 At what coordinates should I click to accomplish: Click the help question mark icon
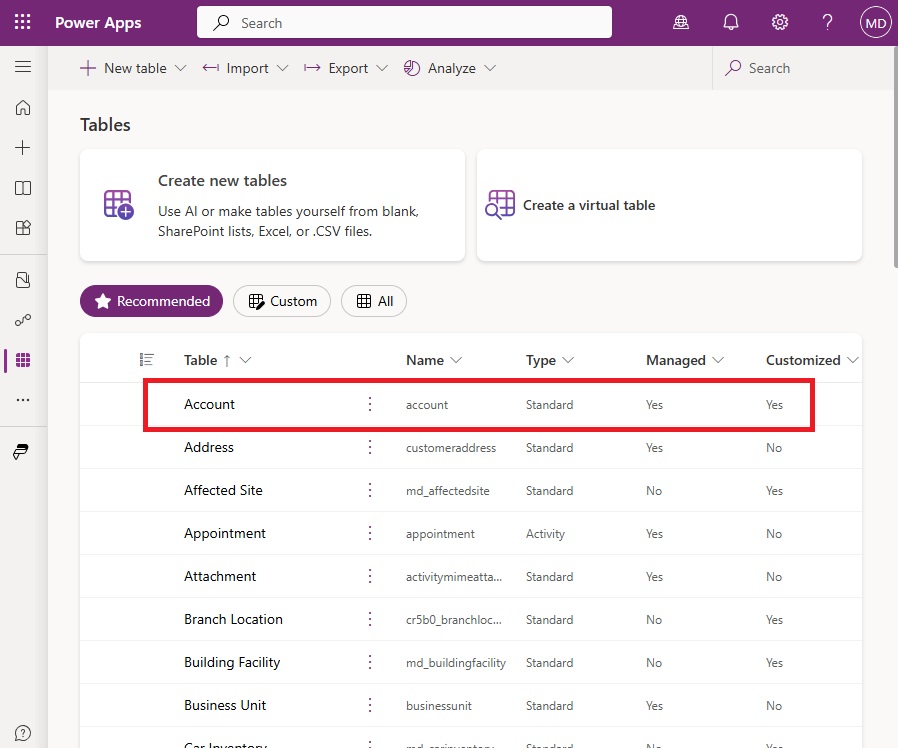click(x=827, y=22)
